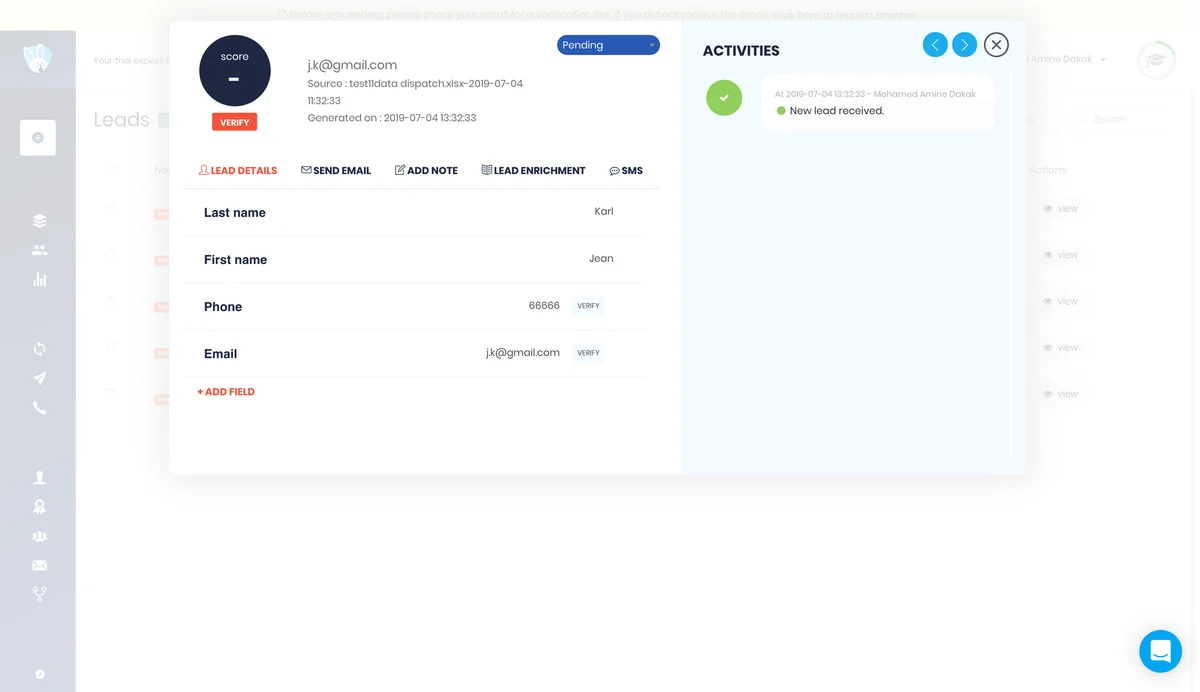The height and width of the screenshot is (692, 1200).
Task: Expand the sidebar with bottom arrow
Action: pos(39,674)
